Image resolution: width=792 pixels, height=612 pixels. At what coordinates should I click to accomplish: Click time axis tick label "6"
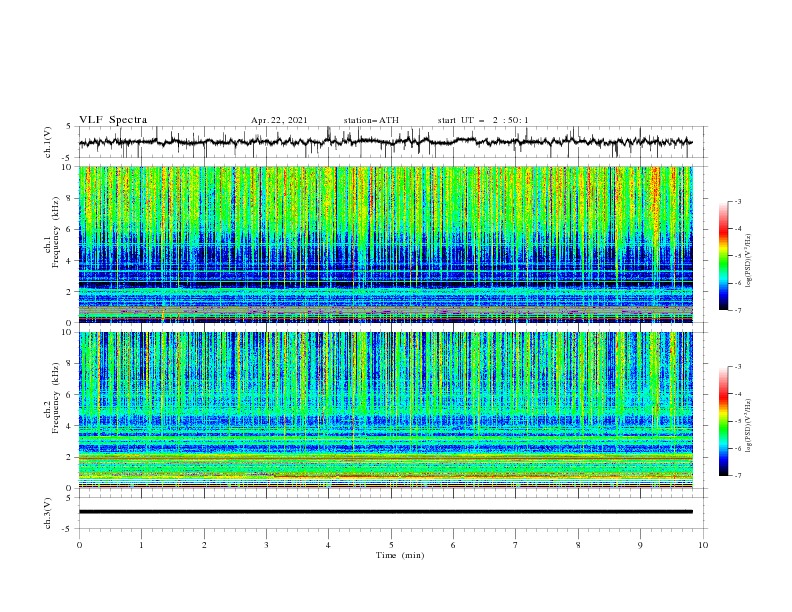pyautogui.click(x=453, y=545)
